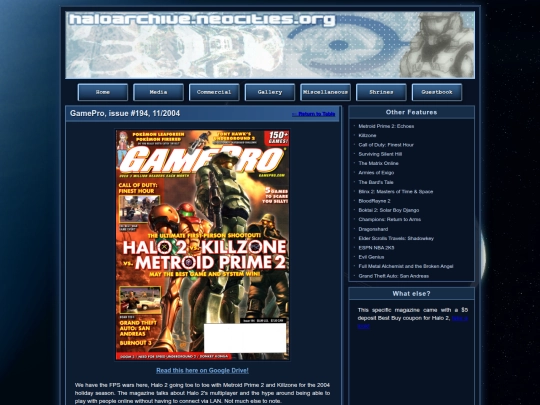Click the Other Features panel heading

[412, 112]
